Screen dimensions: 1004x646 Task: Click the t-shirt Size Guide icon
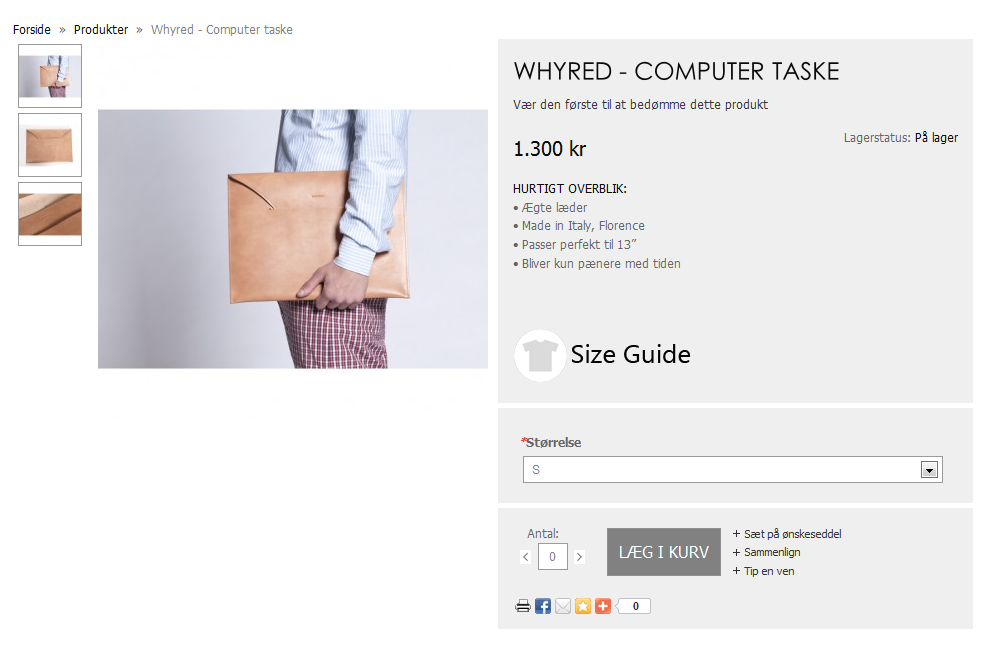(x=540, y=355)
